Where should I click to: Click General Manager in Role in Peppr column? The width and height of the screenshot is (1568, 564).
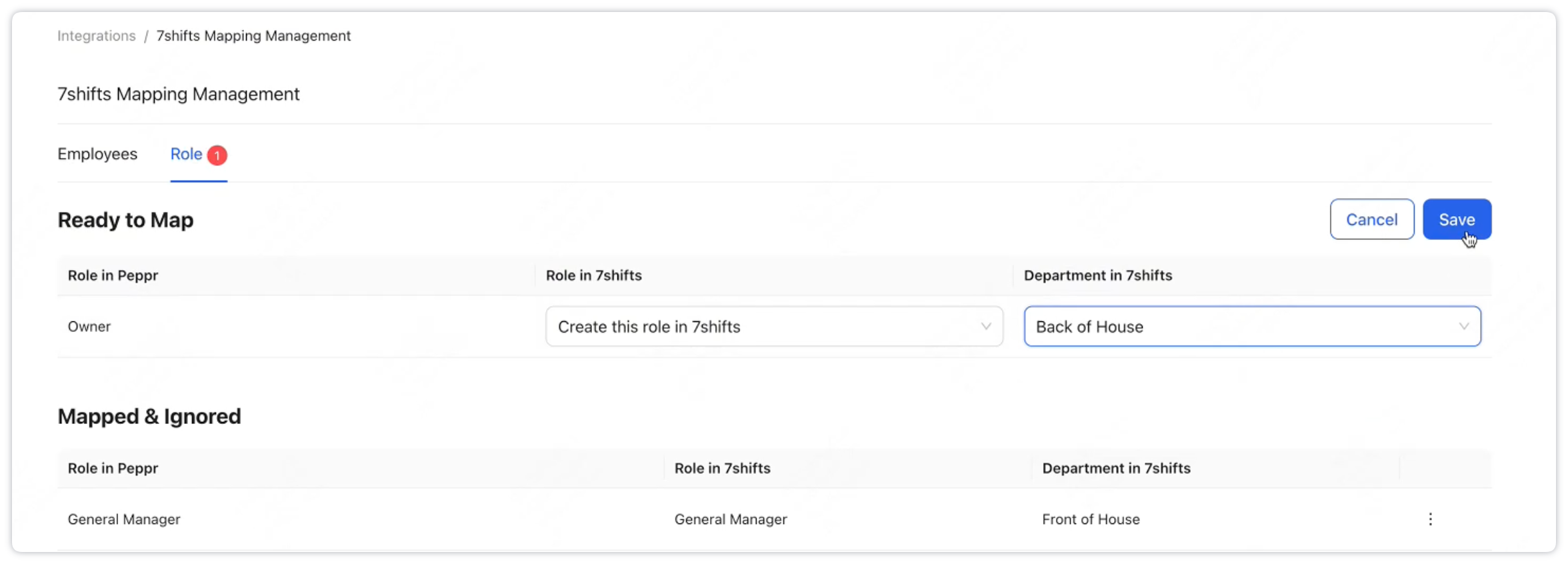tap(124, 519)
